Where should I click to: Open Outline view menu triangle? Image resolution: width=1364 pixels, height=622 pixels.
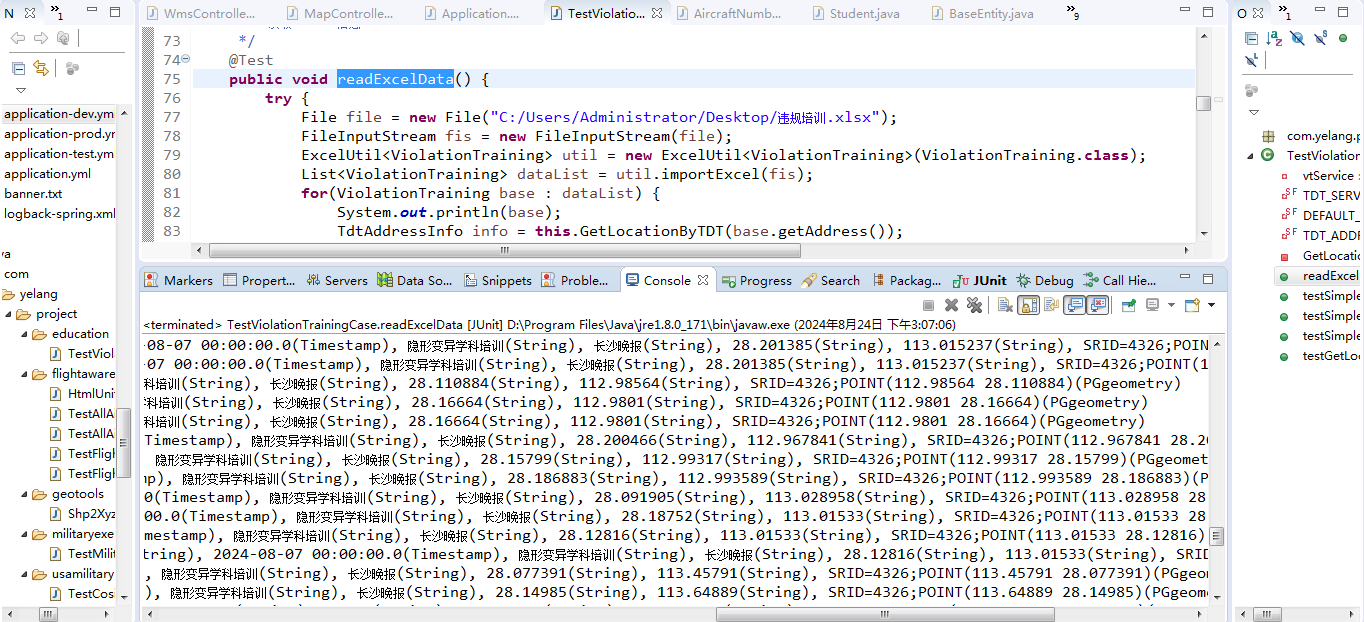point(1253,112)
